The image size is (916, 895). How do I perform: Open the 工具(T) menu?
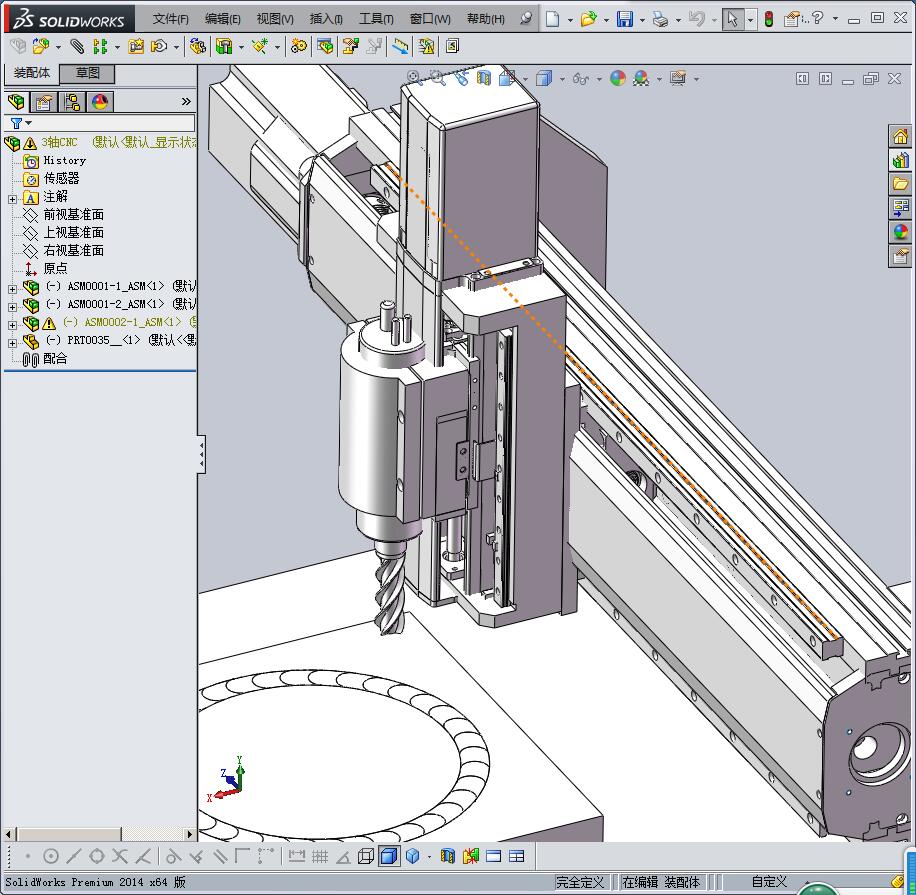click(x=375, y=19)
